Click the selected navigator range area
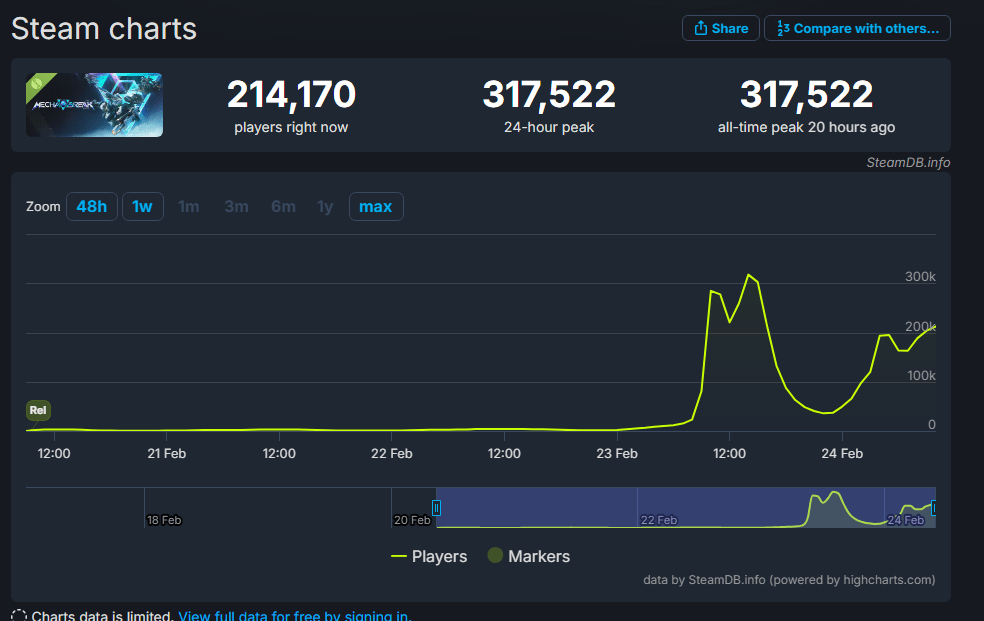Viewport: 984px width, 621px height. pos(685,507)
